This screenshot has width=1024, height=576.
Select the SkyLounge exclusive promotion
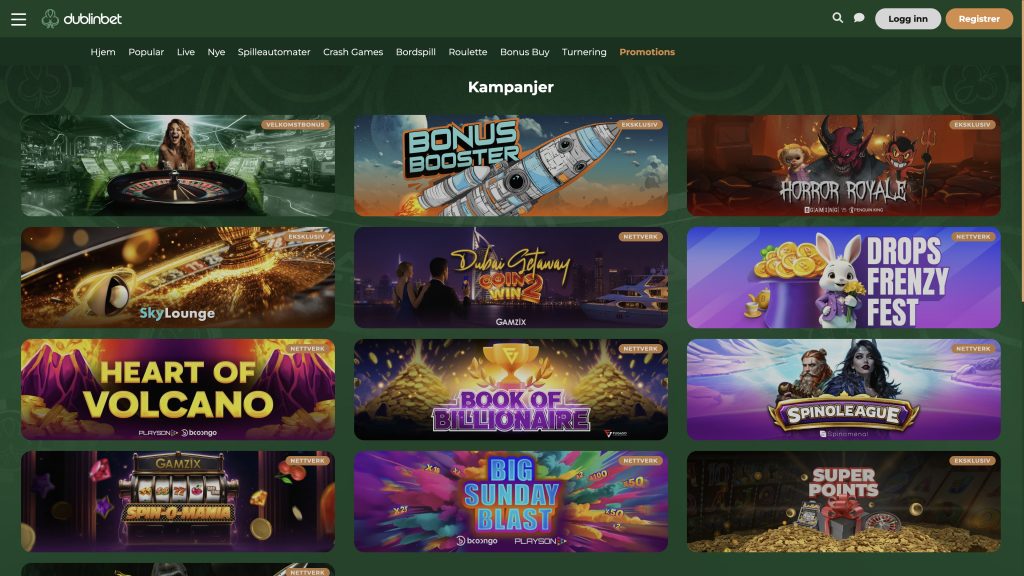click(x=178, y=278)
